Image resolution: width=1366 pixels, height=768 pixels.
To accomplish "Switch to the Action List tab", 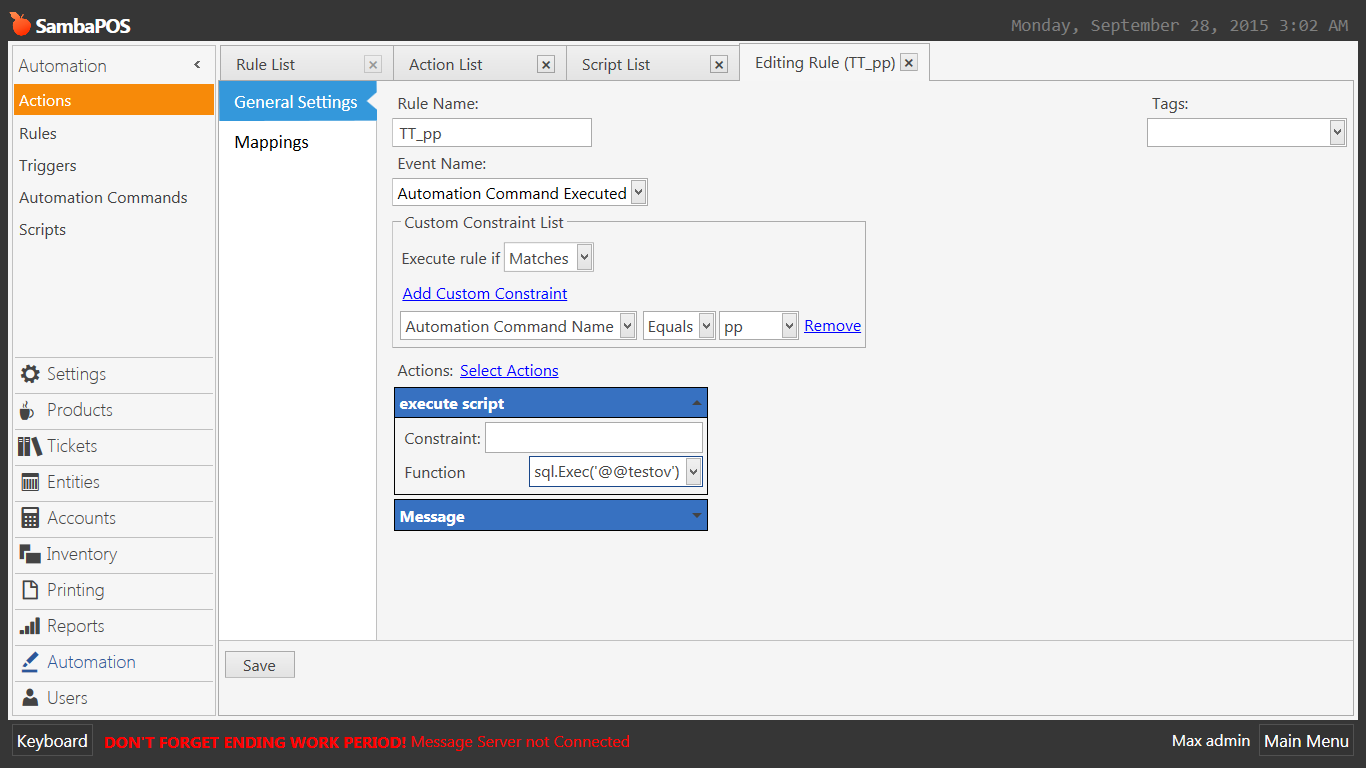I will pyautogui.click(x=446, y=65).
